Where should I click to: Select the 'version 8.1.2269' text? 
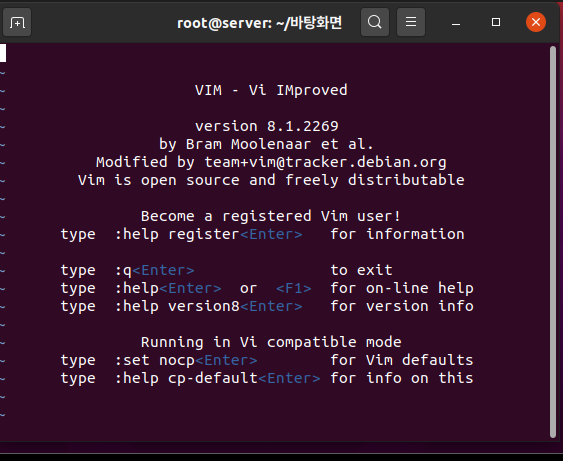point(267,126)
